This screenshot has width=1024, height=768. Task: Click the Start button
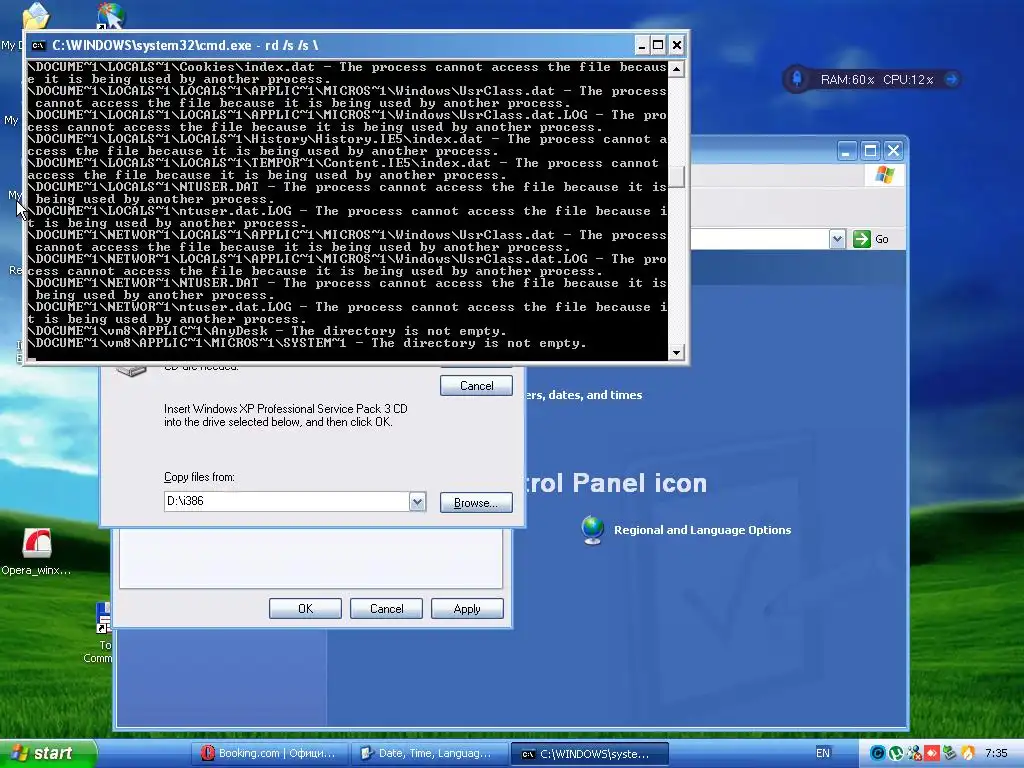point(47,754)
